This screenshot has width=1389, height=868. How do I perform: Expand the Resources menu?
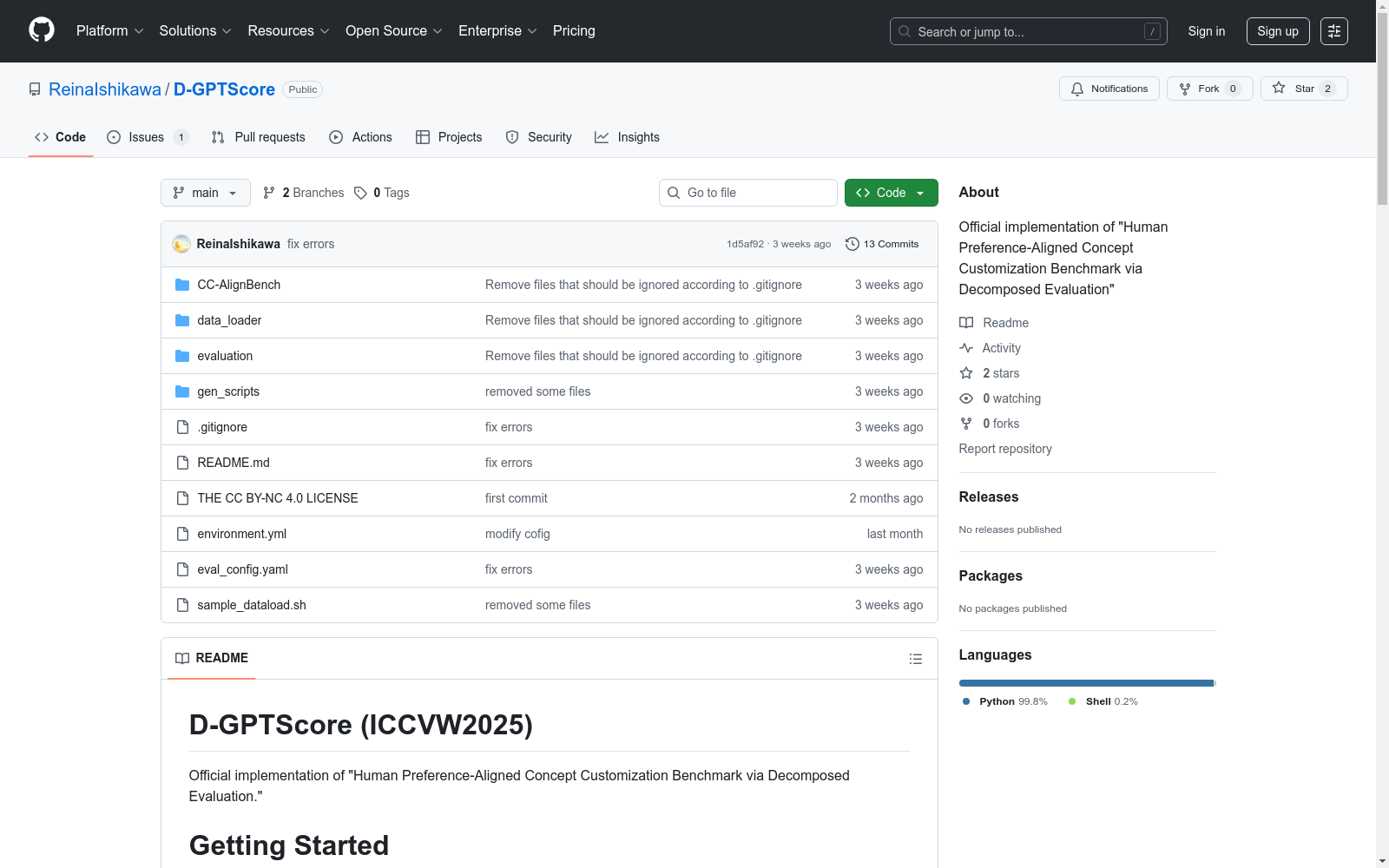click(289, 31)
